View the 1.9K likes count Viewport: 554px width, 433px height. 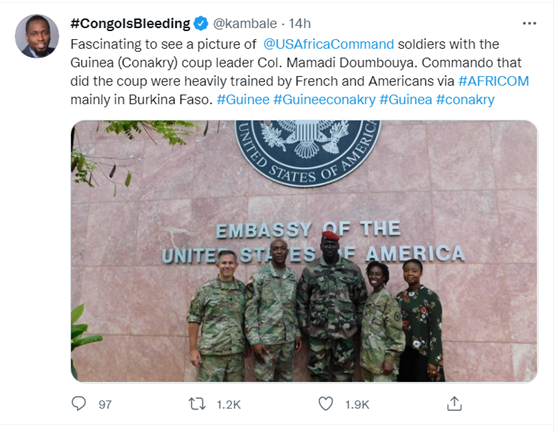357,404
